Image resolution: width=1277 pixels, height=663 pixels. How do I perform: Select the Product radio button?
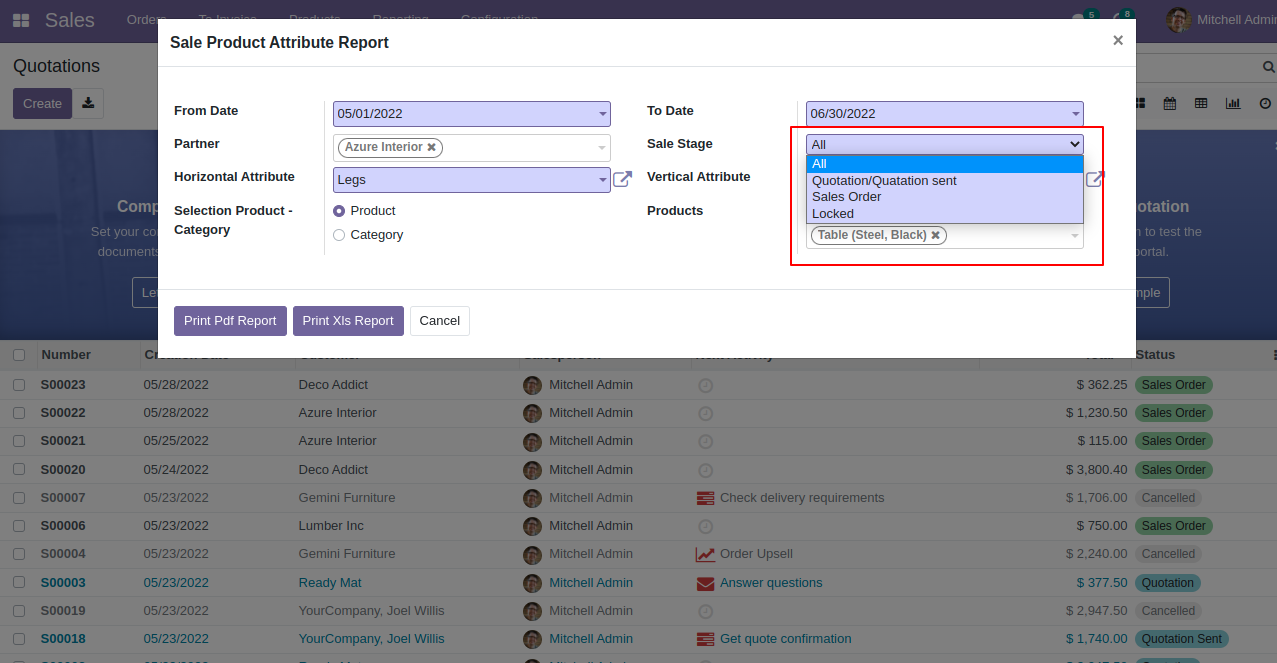pos(339,211)
